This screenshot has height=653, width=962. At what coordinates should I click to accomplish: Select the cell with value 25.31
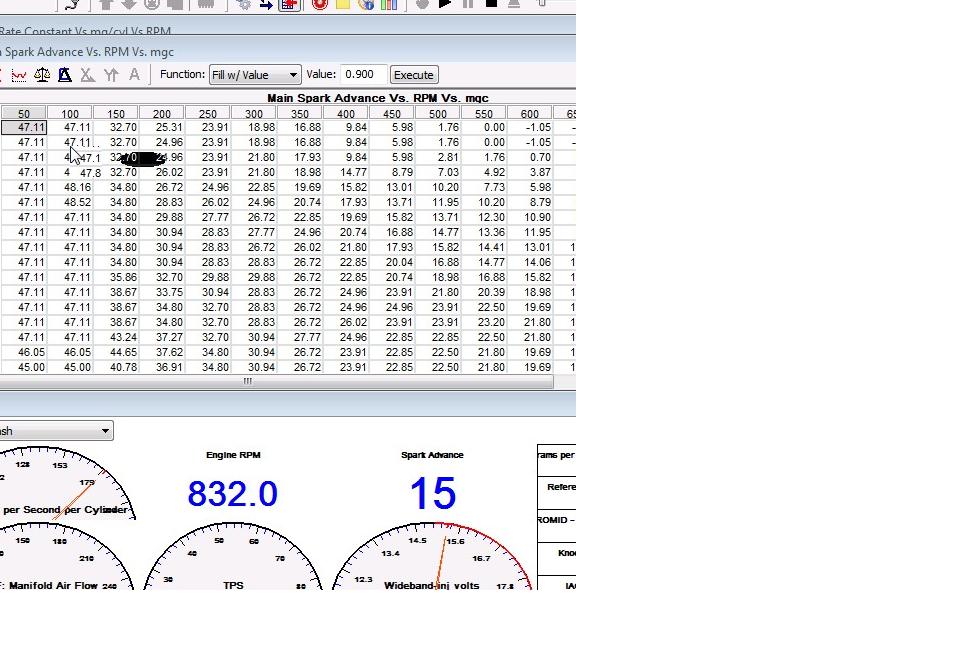[162, 127]
